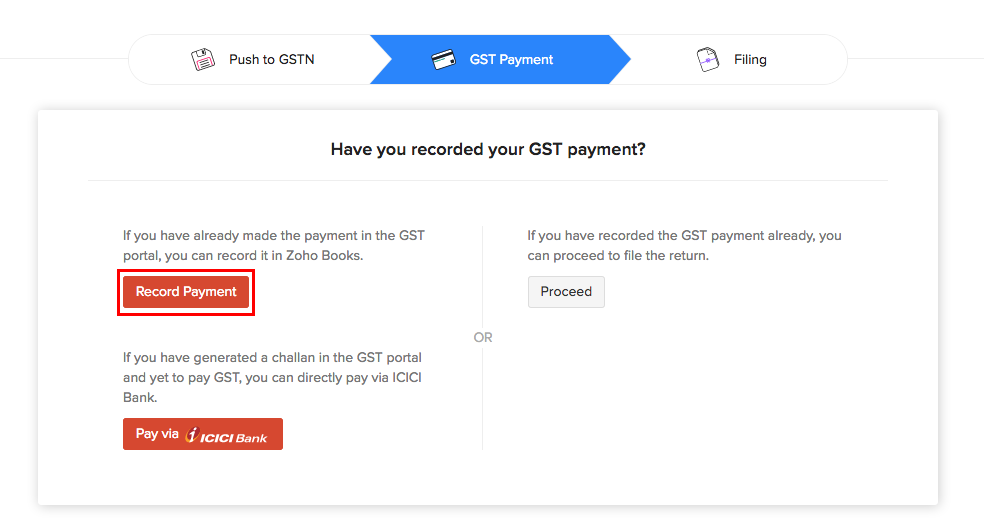Click the 'Have you recorded your GST payment?' heading
This screenshot has height=523, width=984.
(x=488, y=150)
